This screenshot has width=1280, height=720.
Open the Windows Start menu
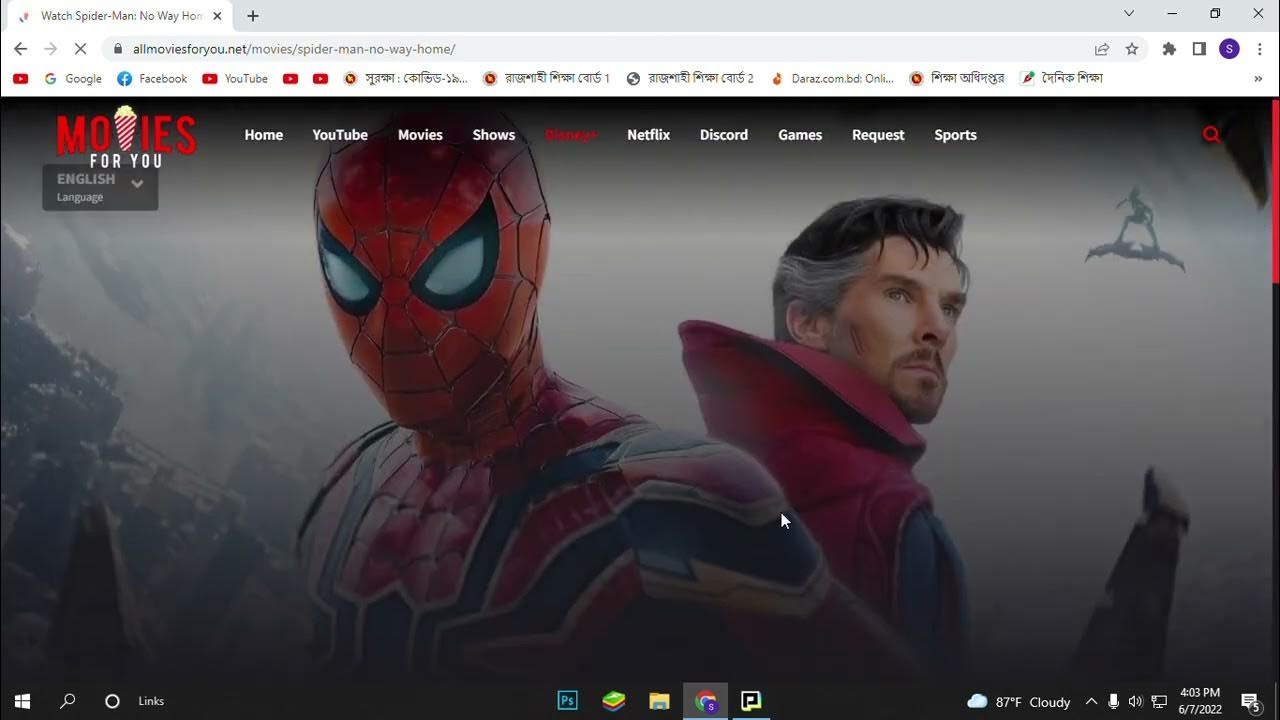click(x=22, y=701)
